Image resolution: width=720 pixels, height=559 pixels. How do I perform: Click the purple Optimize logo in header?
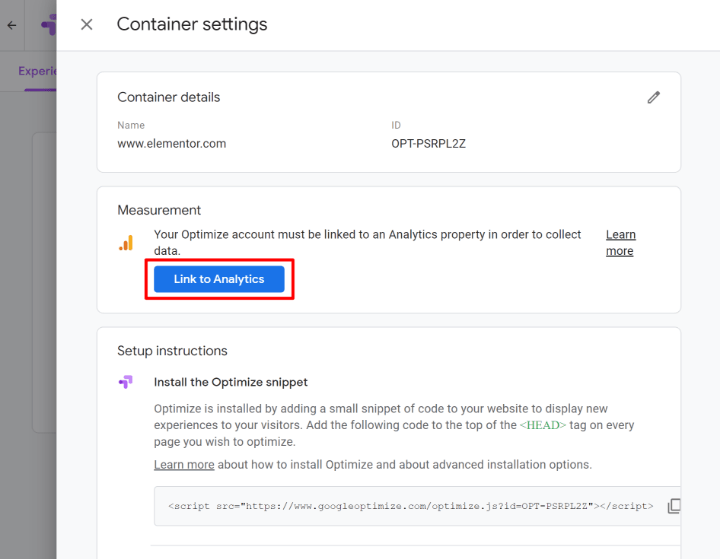48,25
